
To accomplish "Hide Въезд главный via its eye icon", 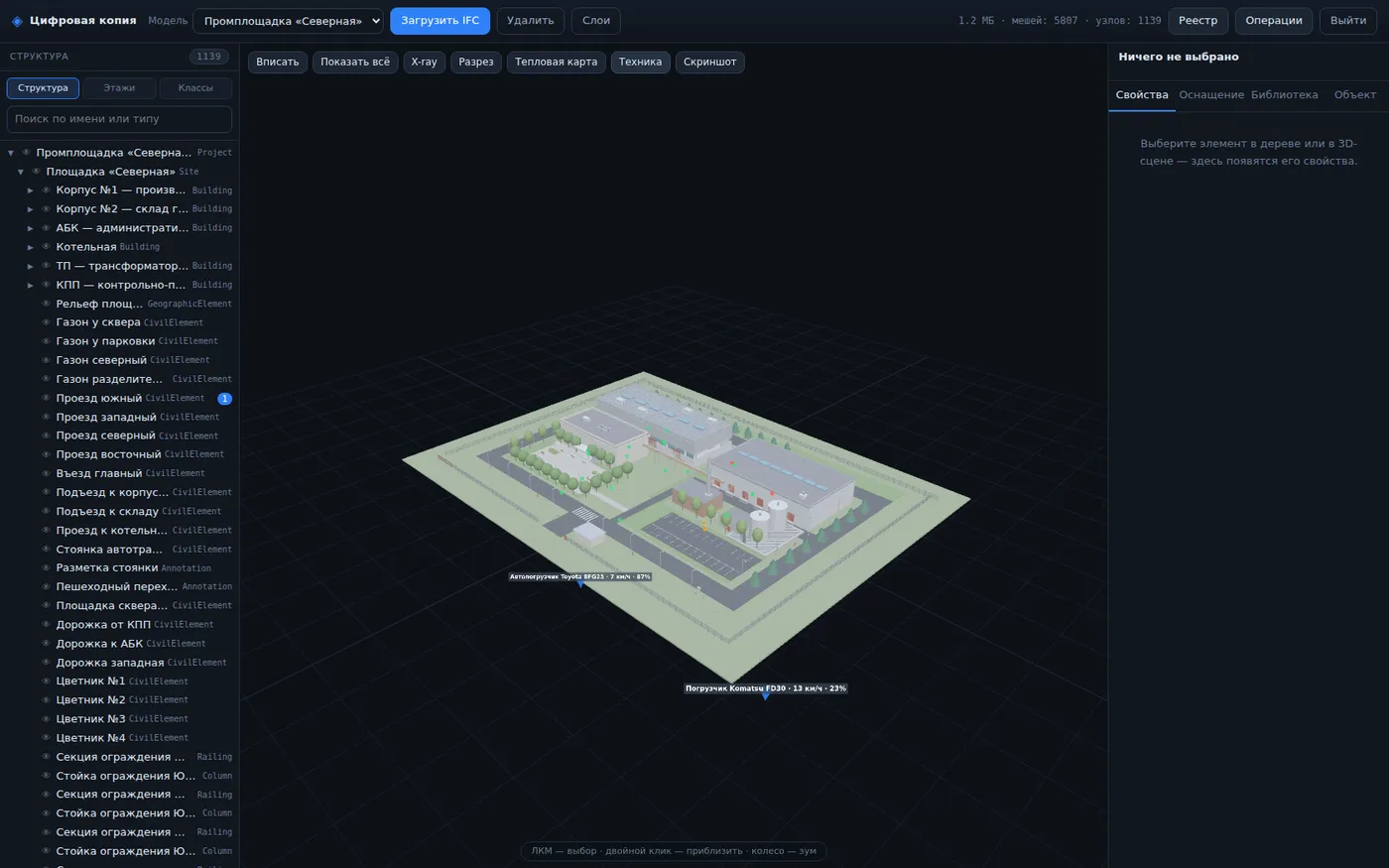I will [x=46, y=473].
